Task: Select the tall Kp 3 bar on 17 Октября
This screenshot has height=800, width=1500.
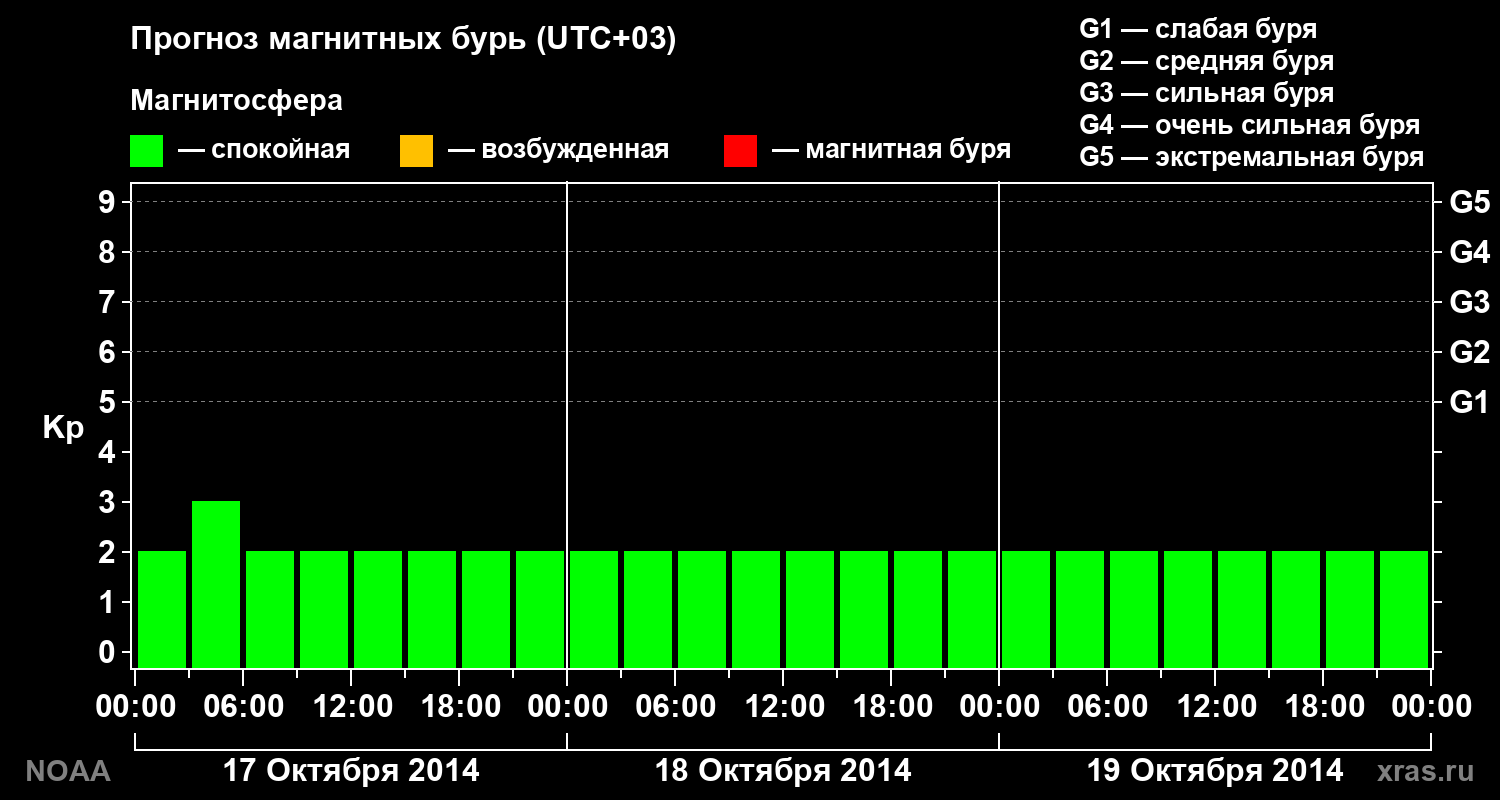Action: pos(216,584)
